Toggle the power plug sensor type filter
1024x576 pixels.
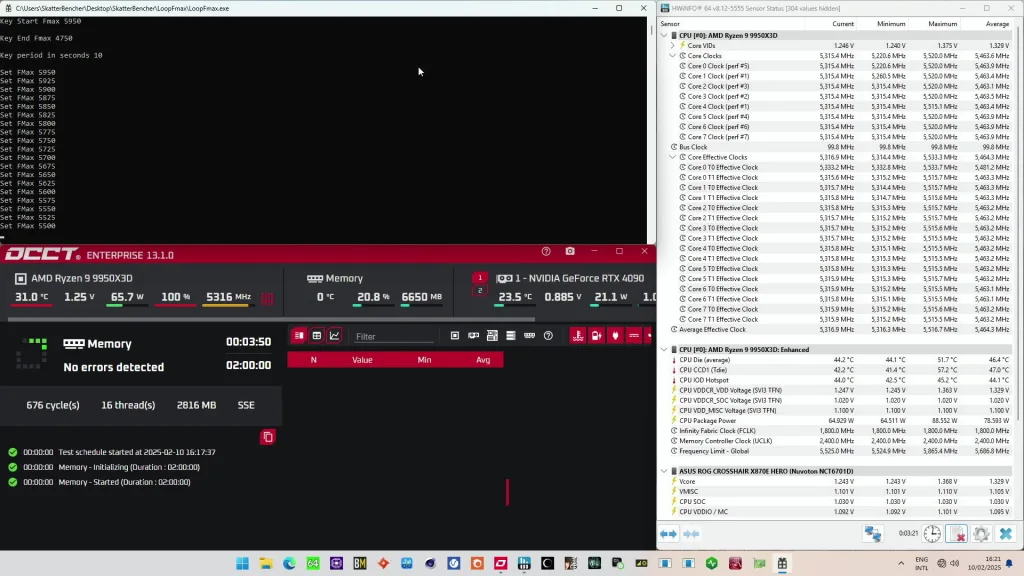click(x=615, y=336)
